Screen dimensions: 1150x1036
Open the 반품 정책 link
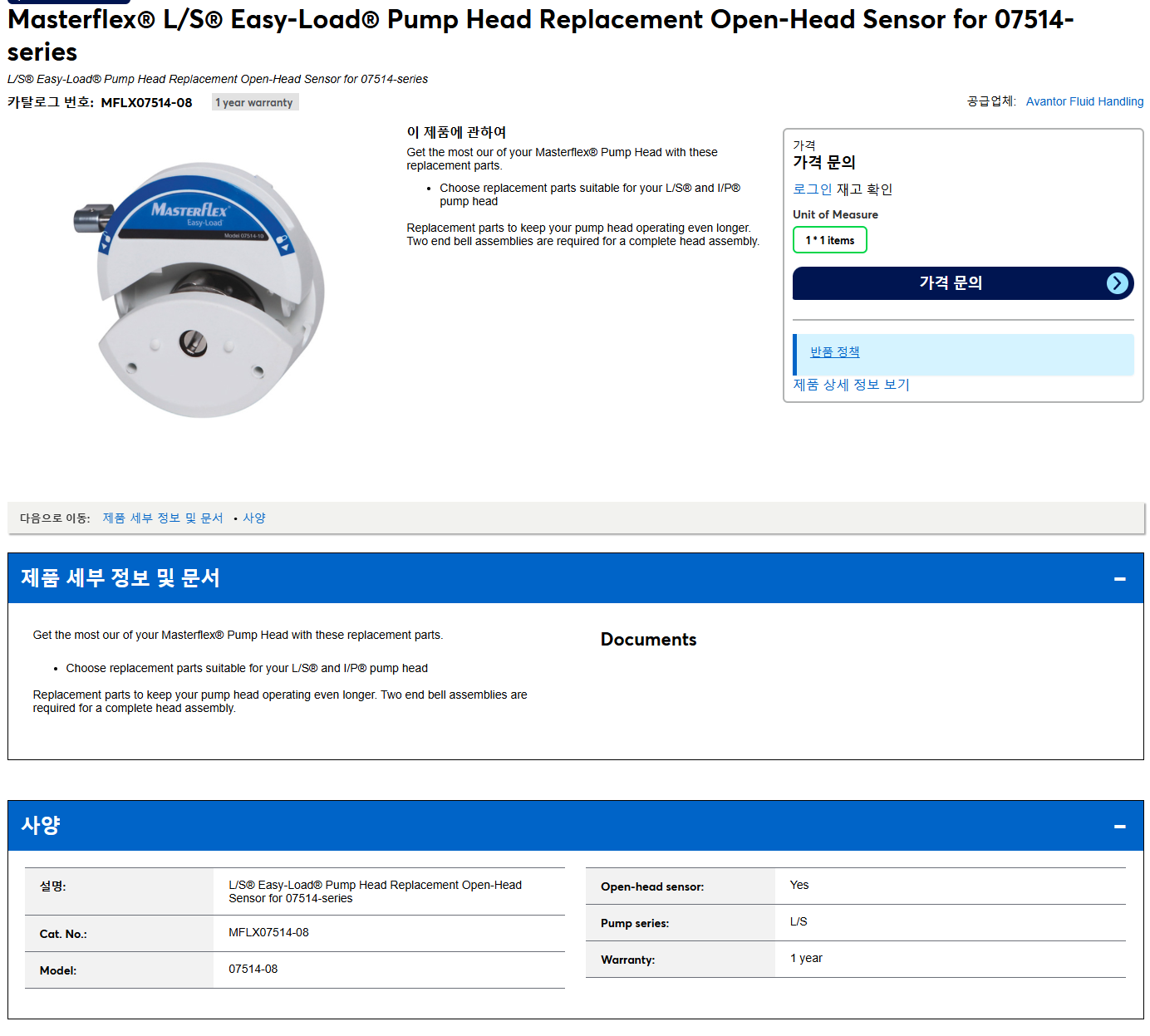834,352
